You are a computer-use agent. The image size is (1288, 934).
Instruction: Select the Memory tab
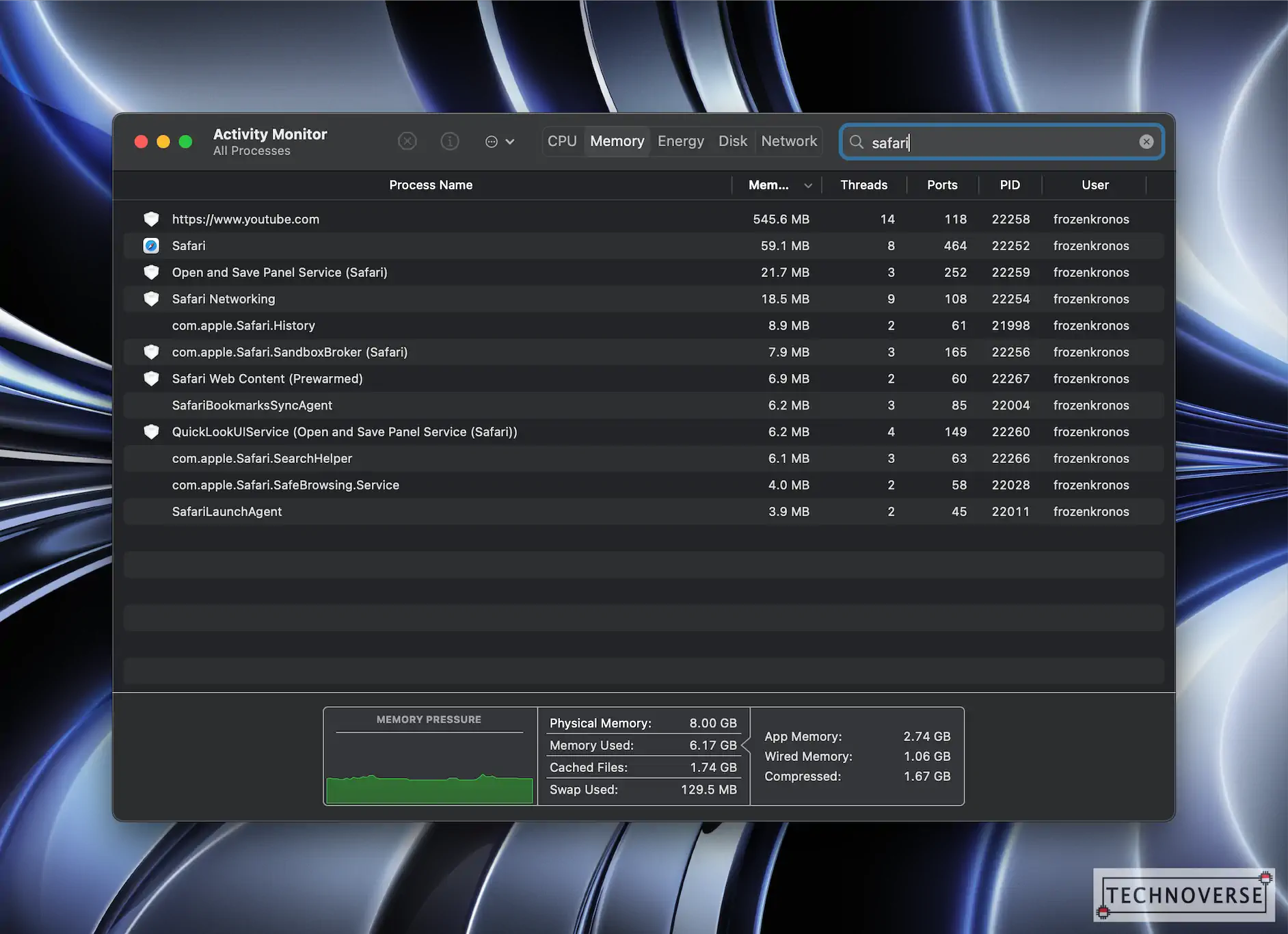coord(617,141)
